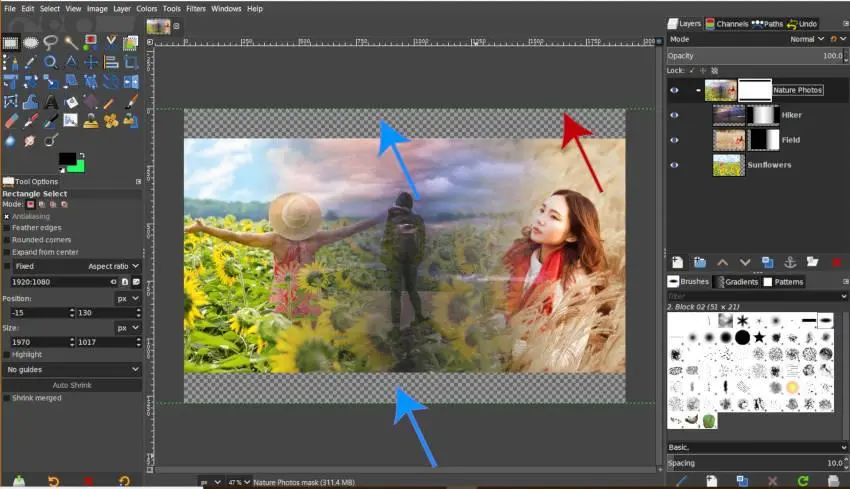This screenshot has width=850, height=489.
Task: Select the Move tool
Action: [x=91, y=62]
